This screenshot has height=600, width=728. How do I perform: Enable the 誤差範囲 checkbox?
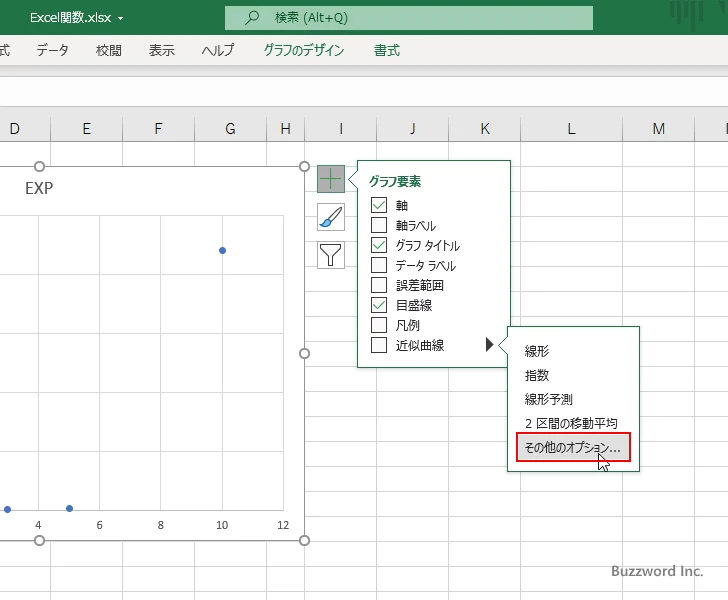click(379, 285)
